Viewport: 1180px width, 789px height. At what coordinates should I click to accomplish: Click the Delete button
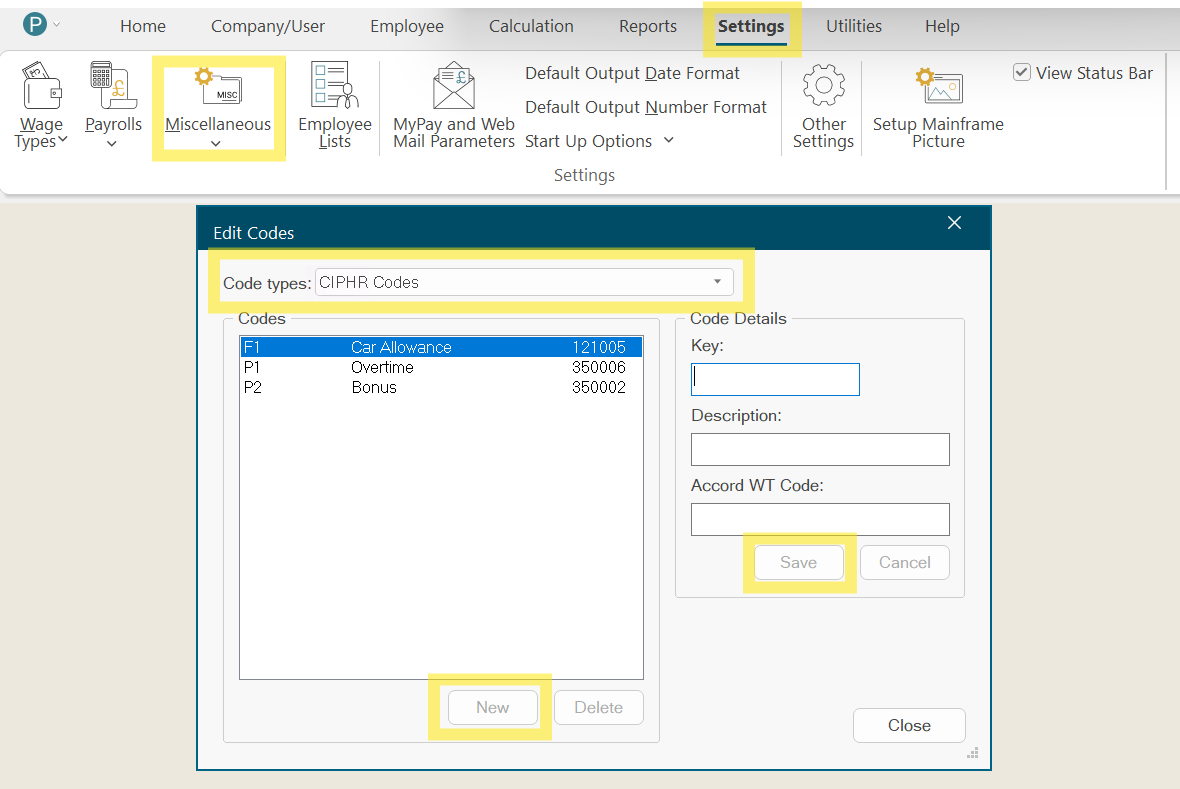[x=599, y=708]
